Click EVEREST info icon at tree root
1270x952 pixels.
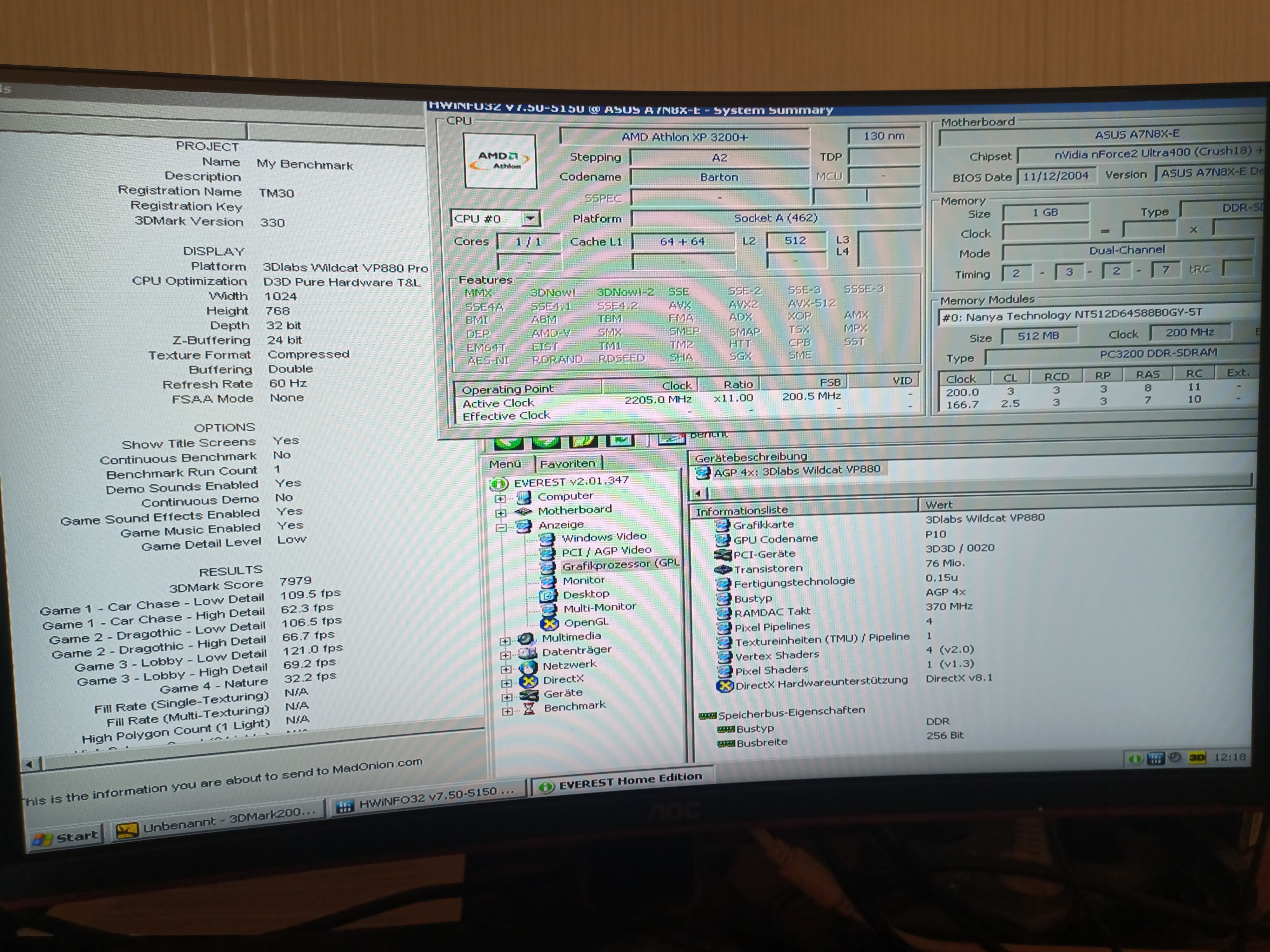499,484
